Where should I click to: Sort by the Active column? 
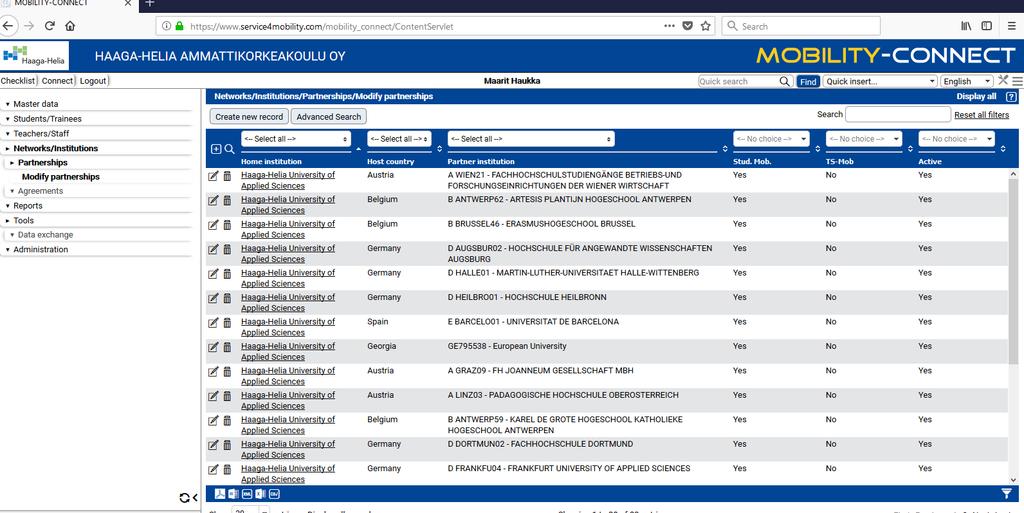[x=1003, y=149]
